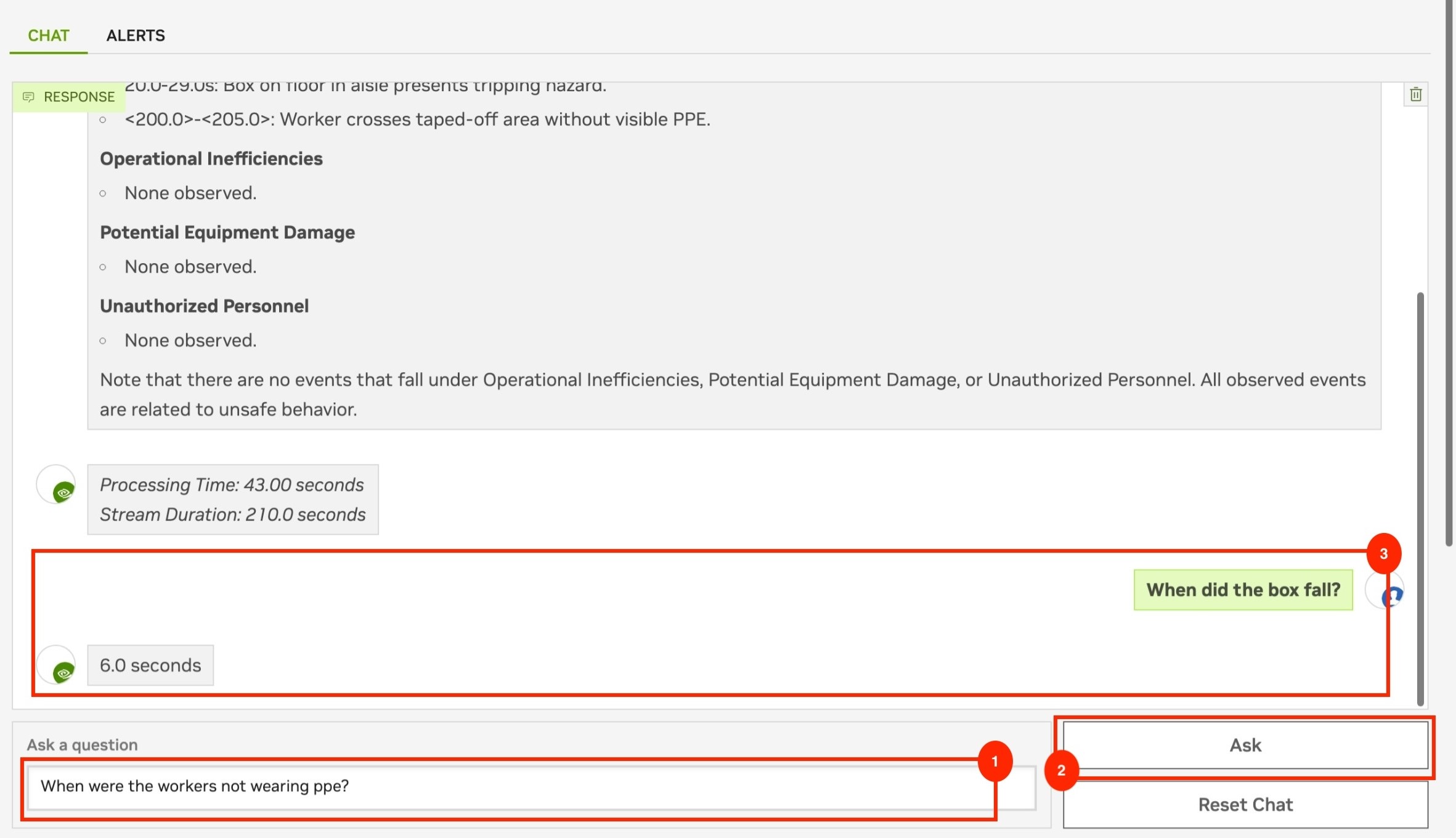The width and height of the screenshot is (1456, 838).
Task: Click the Potential Equipment Damage heading
Action: coord(227,232)
